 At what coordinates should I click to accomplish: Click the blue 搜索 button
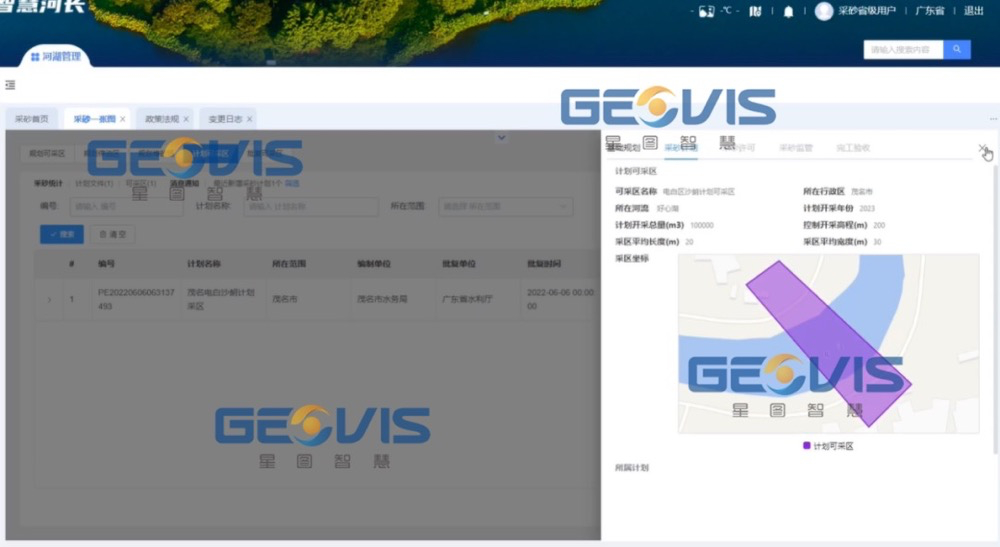click(62, 234)
